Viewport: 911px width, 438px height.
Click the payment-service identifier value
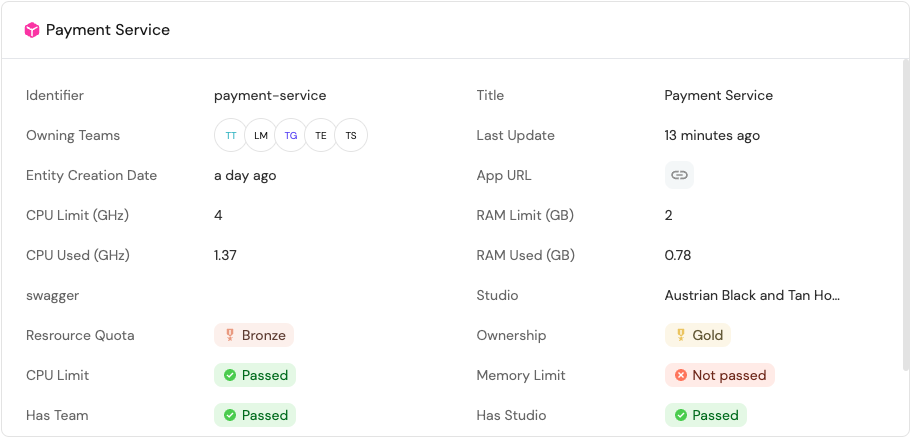point(270,95)
